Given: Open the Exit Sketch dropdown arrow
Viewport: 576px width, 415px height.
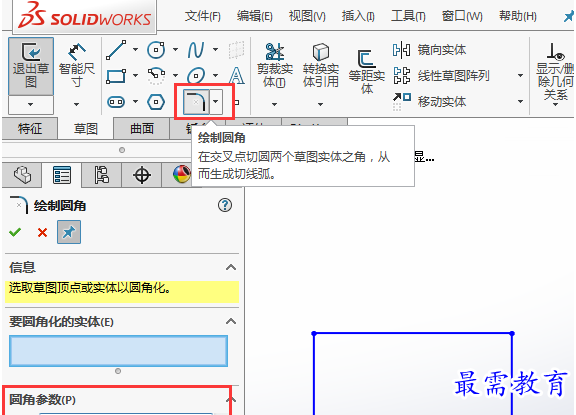Looking at the screenshot, I should pos(31,105).
